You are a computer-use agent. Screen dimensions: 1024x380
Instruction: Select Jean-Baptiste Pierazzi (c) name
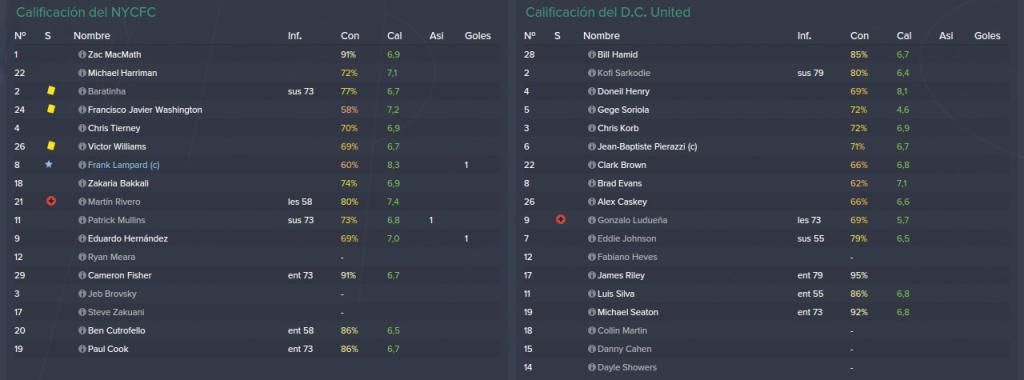pyautogui.click(x=647, y=147)
